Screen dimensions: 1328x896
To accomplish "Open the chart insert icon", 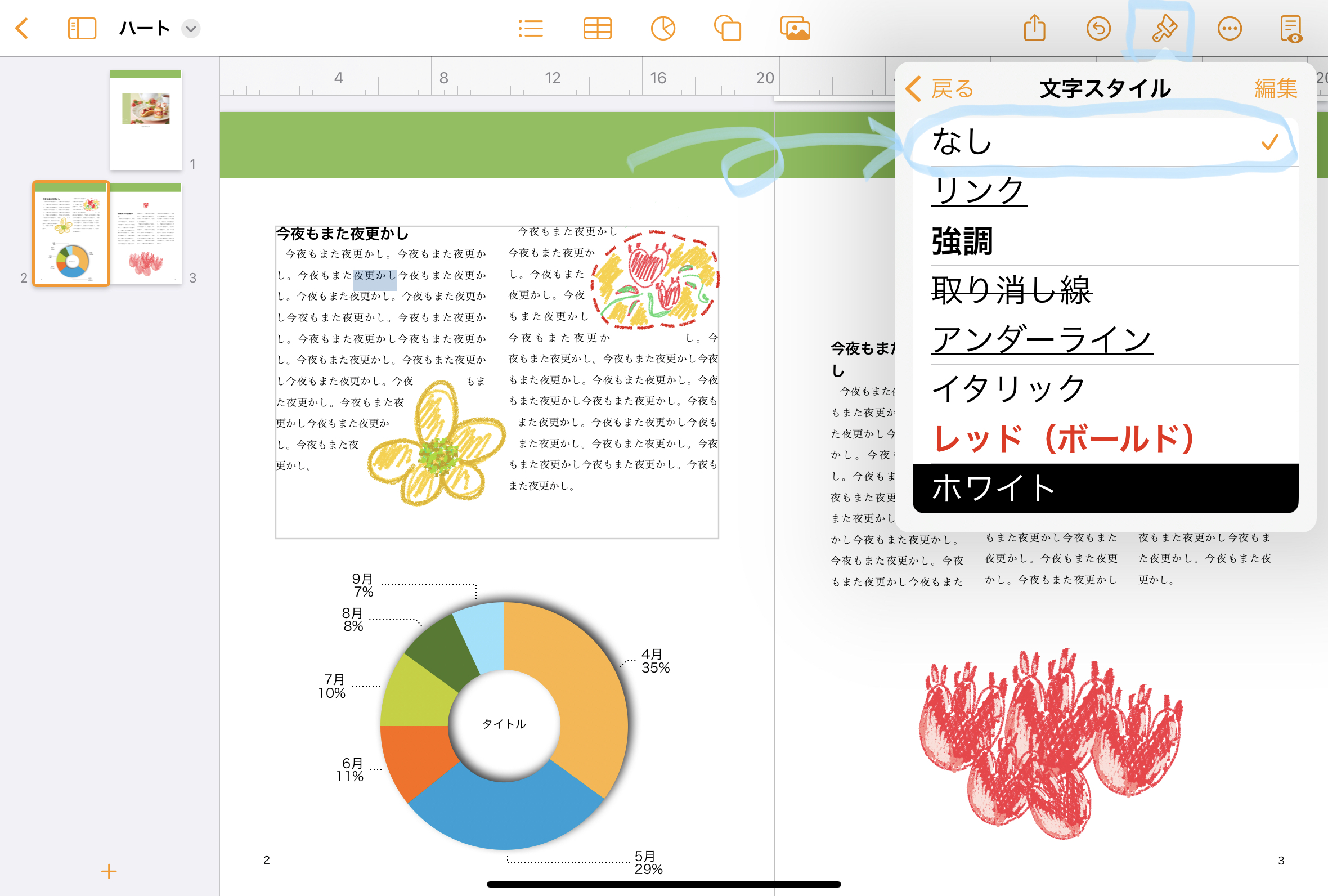I will click(662, 28).
